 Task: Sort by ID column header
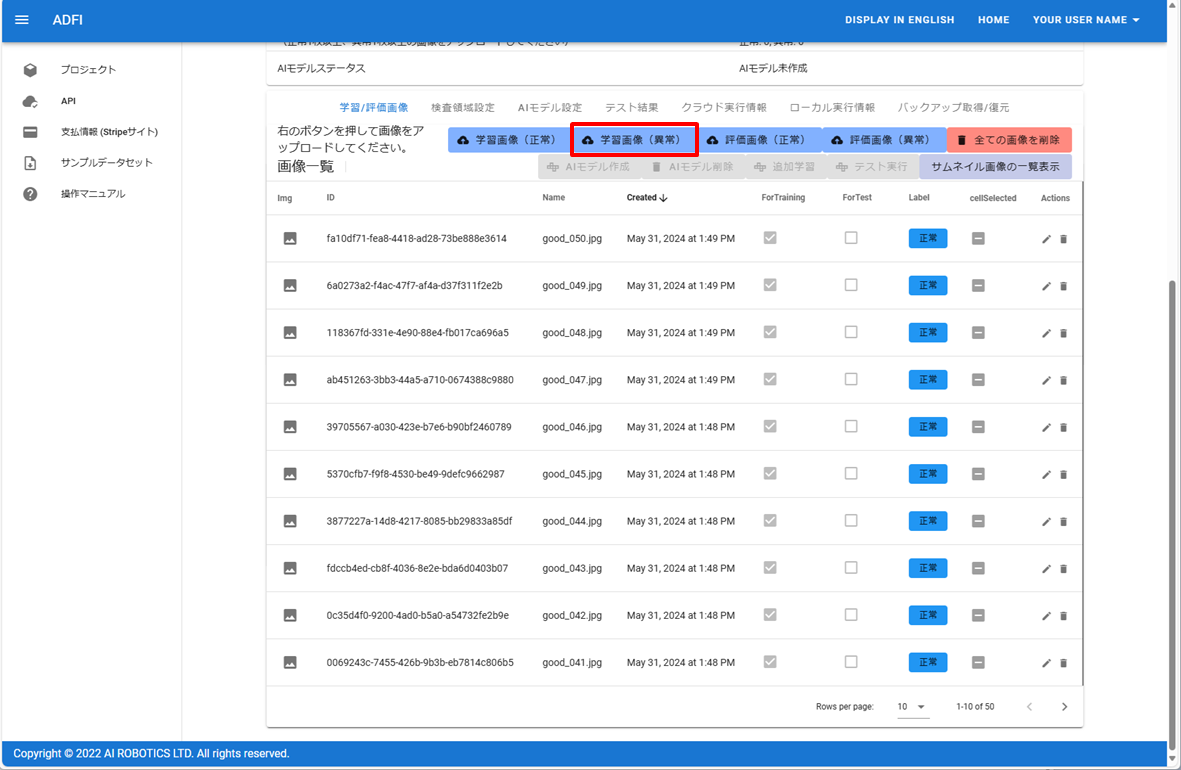coord(331,197)
